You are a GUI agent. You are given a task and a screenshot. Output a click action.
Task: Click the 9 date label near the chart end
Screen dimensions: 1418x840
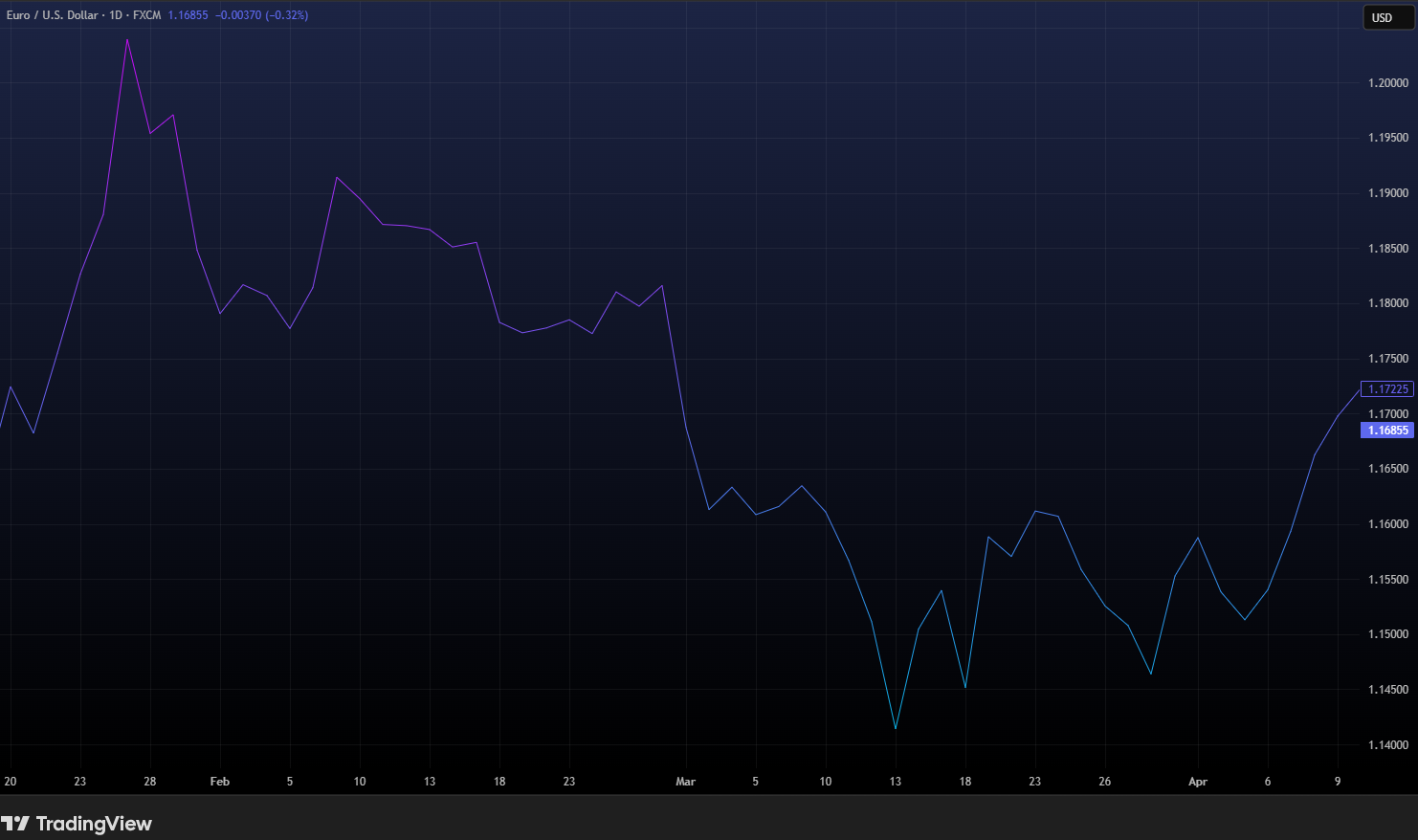(1337, 782)
